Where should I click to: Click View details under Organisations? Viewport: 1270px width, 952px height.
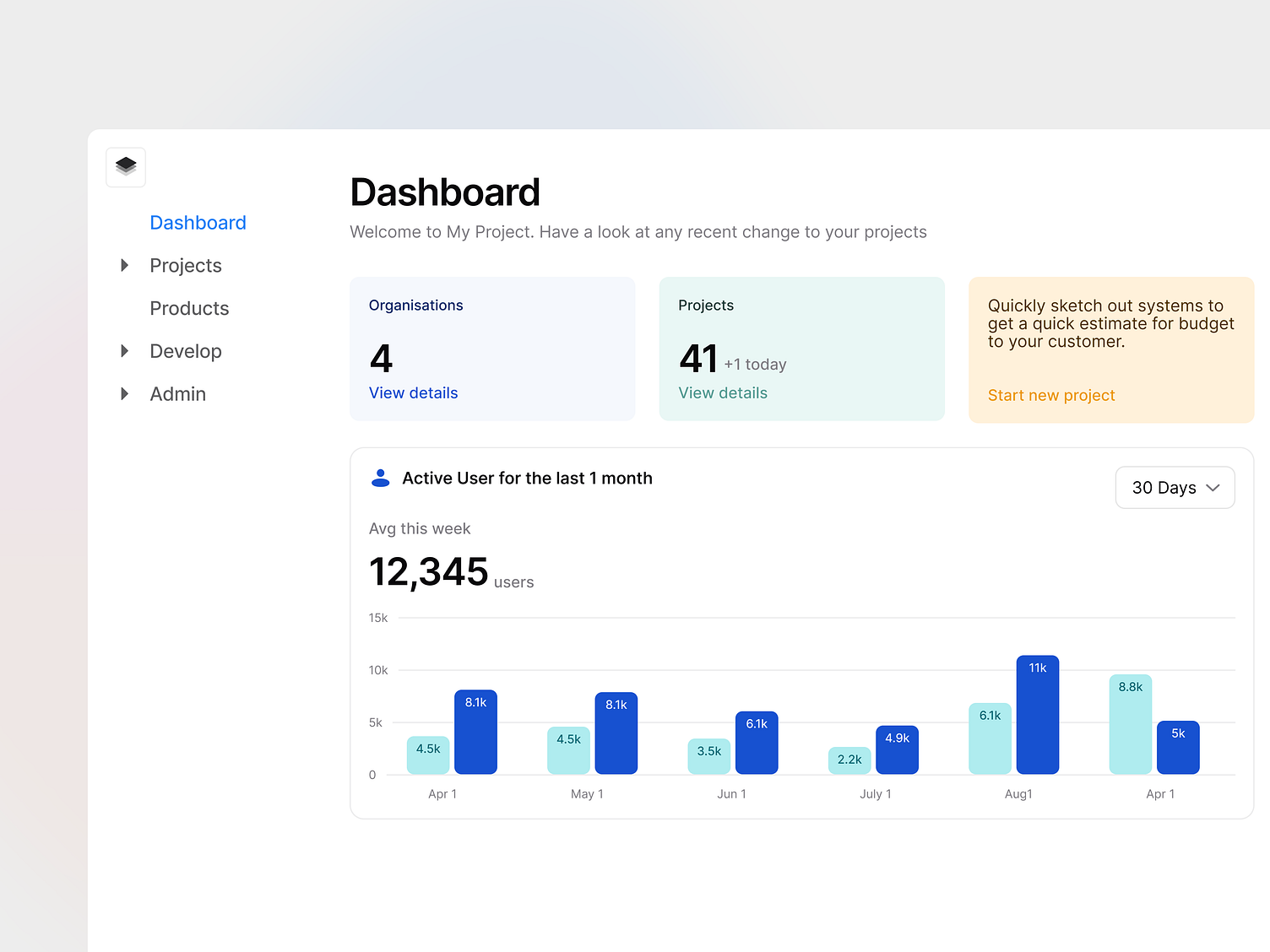pos(413,392)
